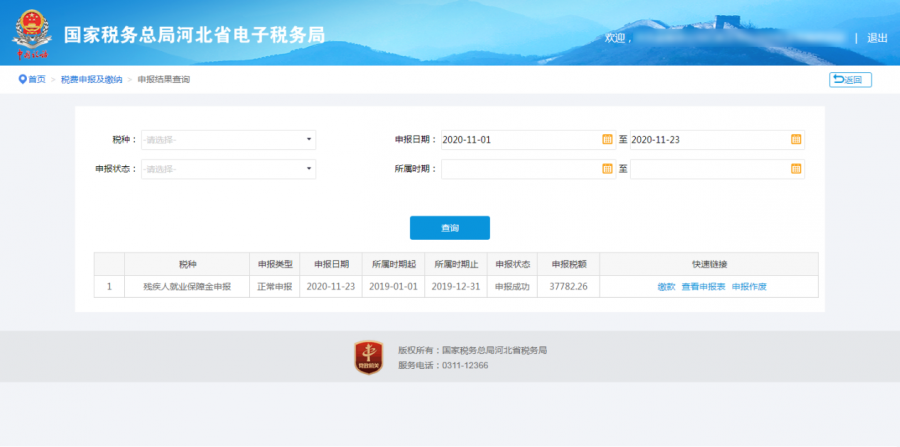Screen dimensions: 900x447
Task: Open calendar for 所属时期 end date
Action: click(796, 169)
